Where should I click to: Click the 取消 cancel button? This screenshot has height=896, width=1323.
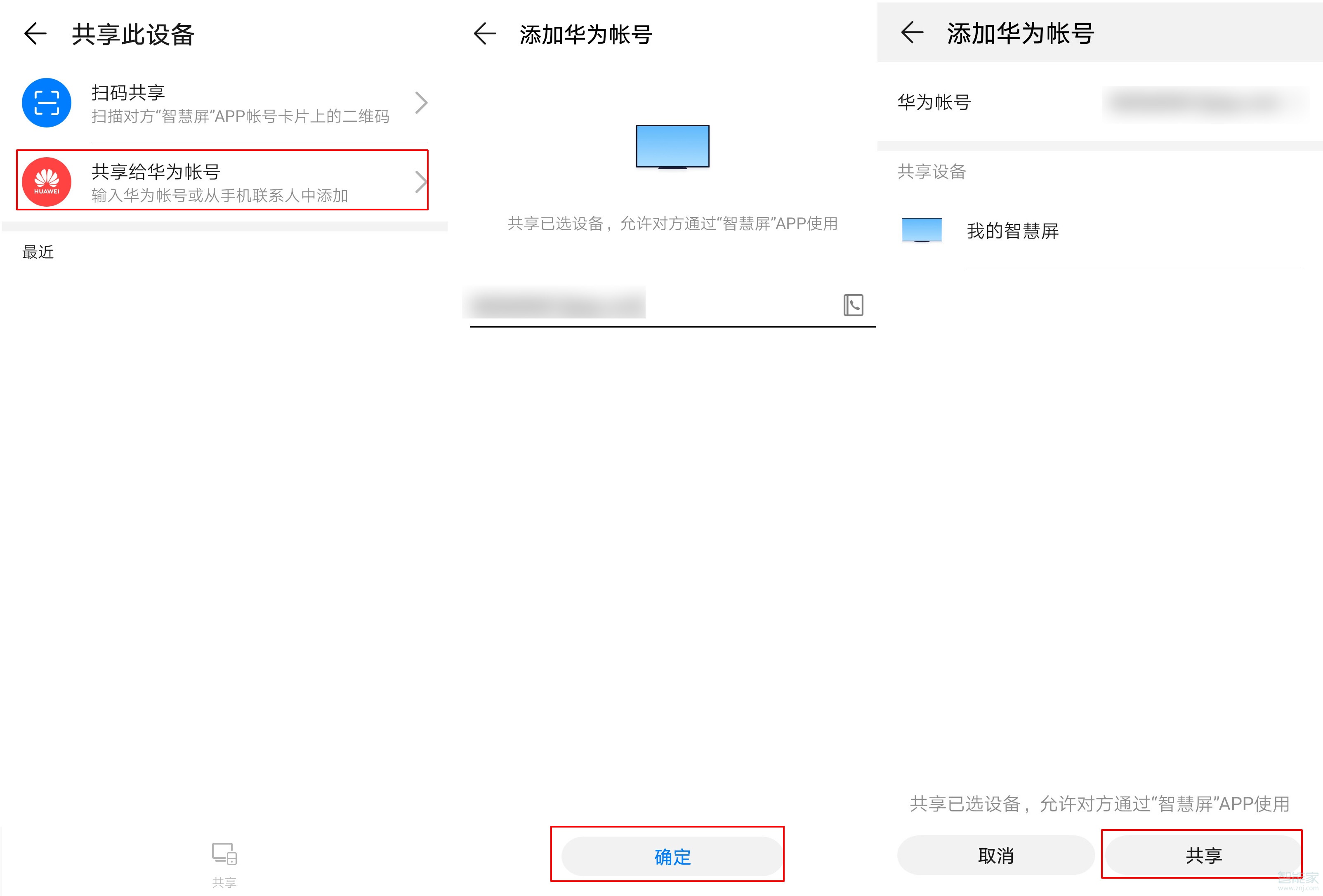995,854
